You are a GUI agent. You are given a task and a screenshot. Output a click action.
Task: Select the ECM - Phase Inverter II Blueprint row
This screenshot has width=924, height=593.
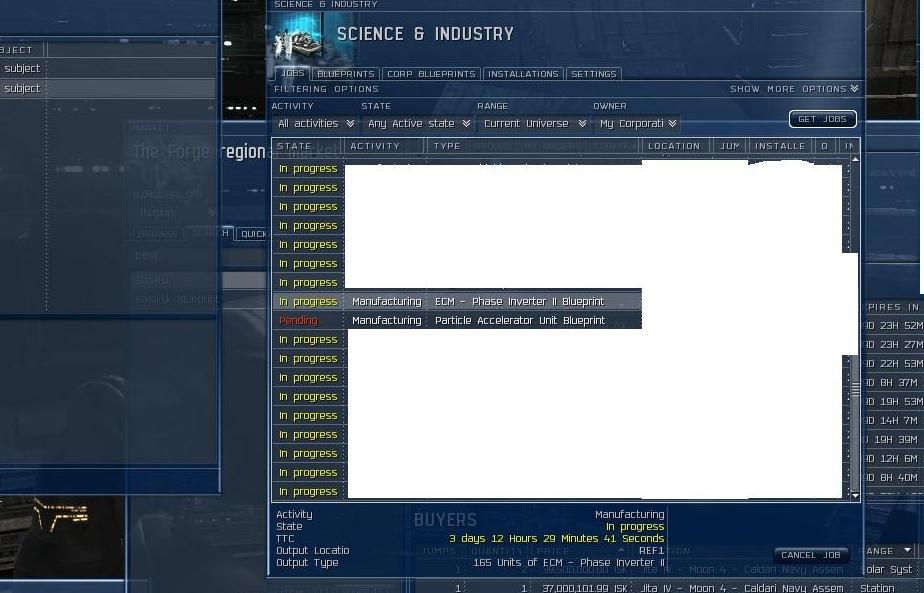(457, 301)
